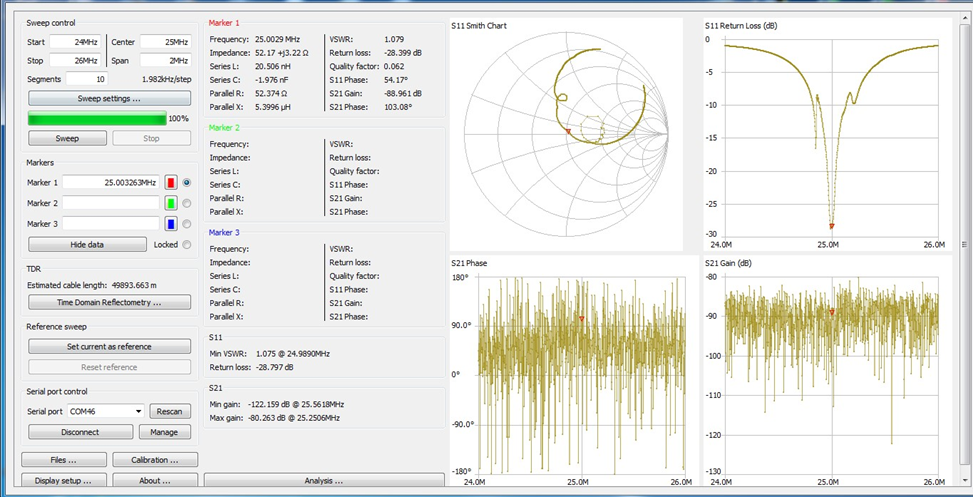973x497 pixels.
Task: Click Marker 1 red color swatch
Action: pyautogui.click(x=171, y=183)
